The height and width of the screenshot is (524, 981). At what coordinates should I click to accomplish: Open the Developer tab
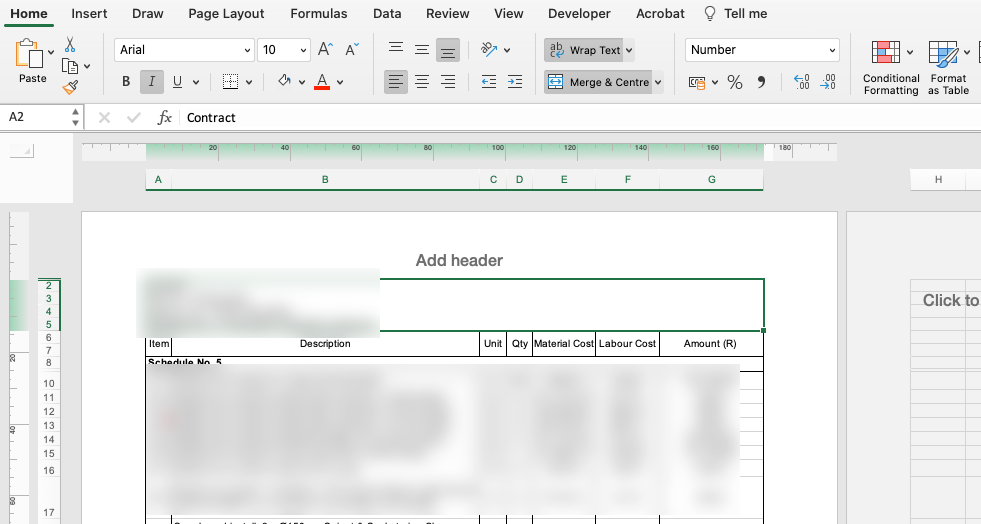(579, 14)
